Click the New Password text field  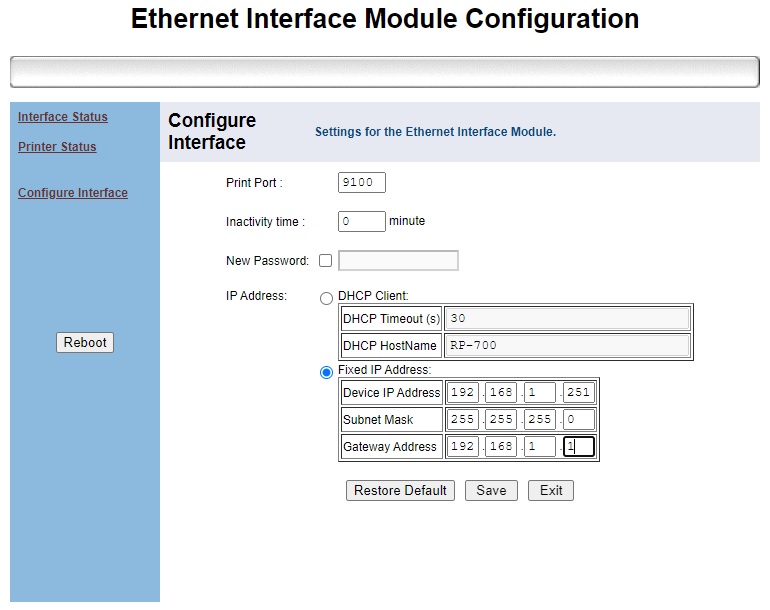pos(398,261)
